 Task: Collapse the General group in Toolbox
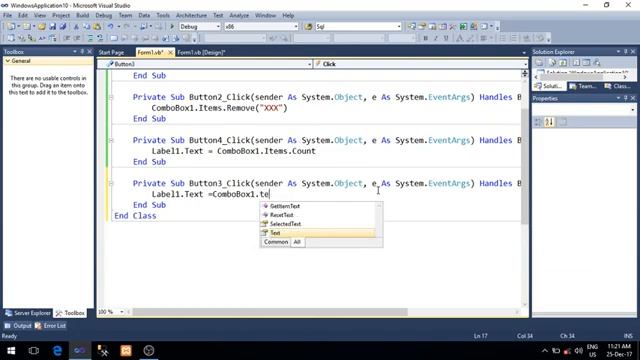[8, 61]
